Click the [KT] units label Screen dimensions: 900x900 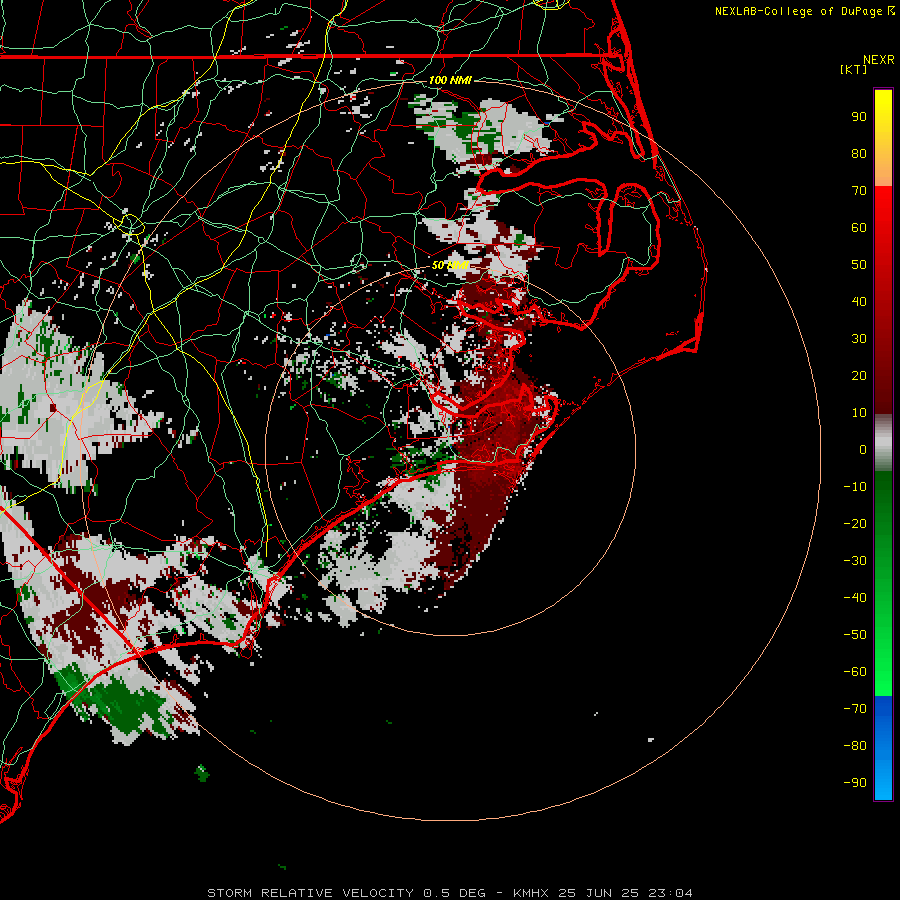[x=854, y=69]
